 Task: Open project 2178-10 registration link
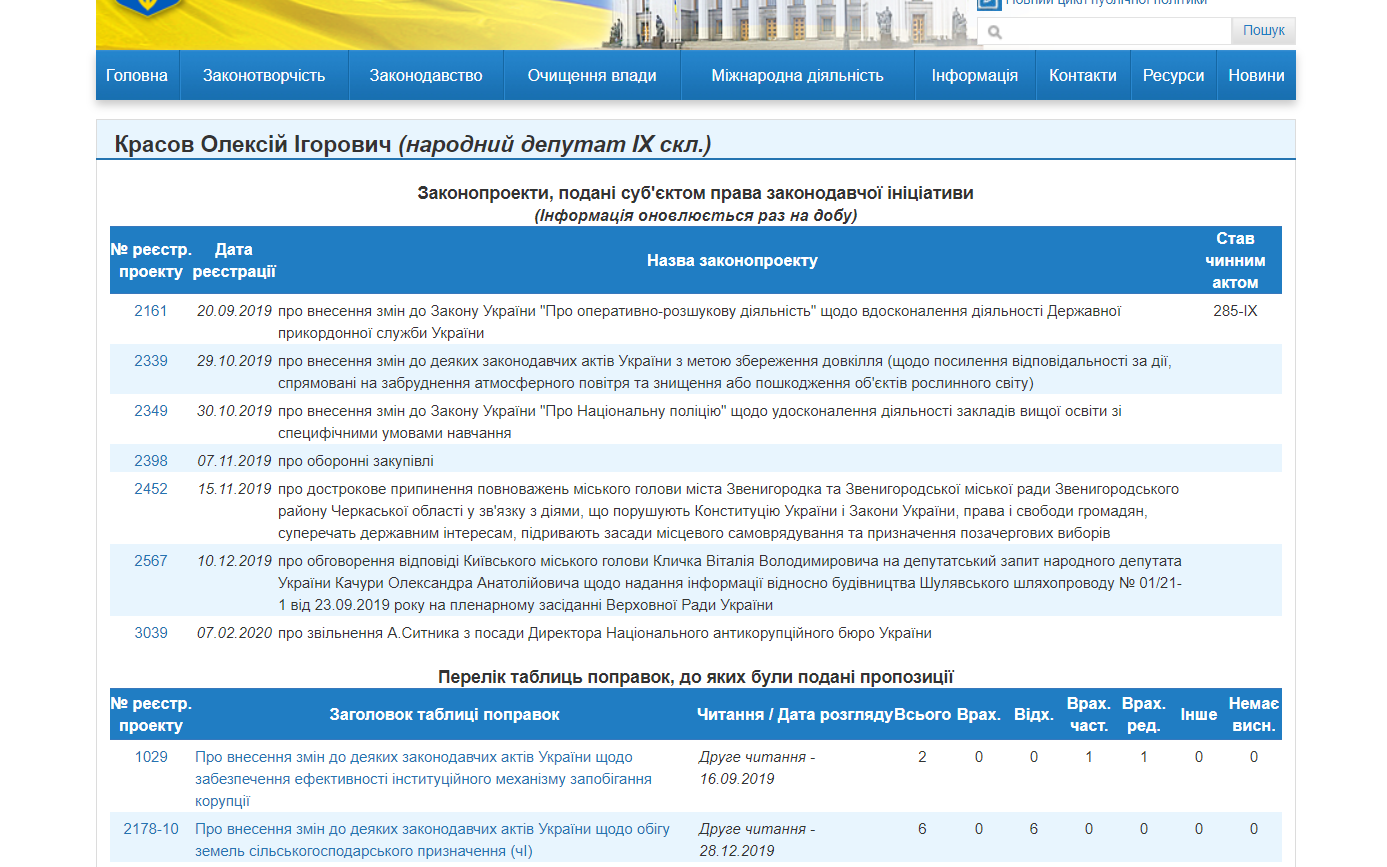tap(151, 829)
